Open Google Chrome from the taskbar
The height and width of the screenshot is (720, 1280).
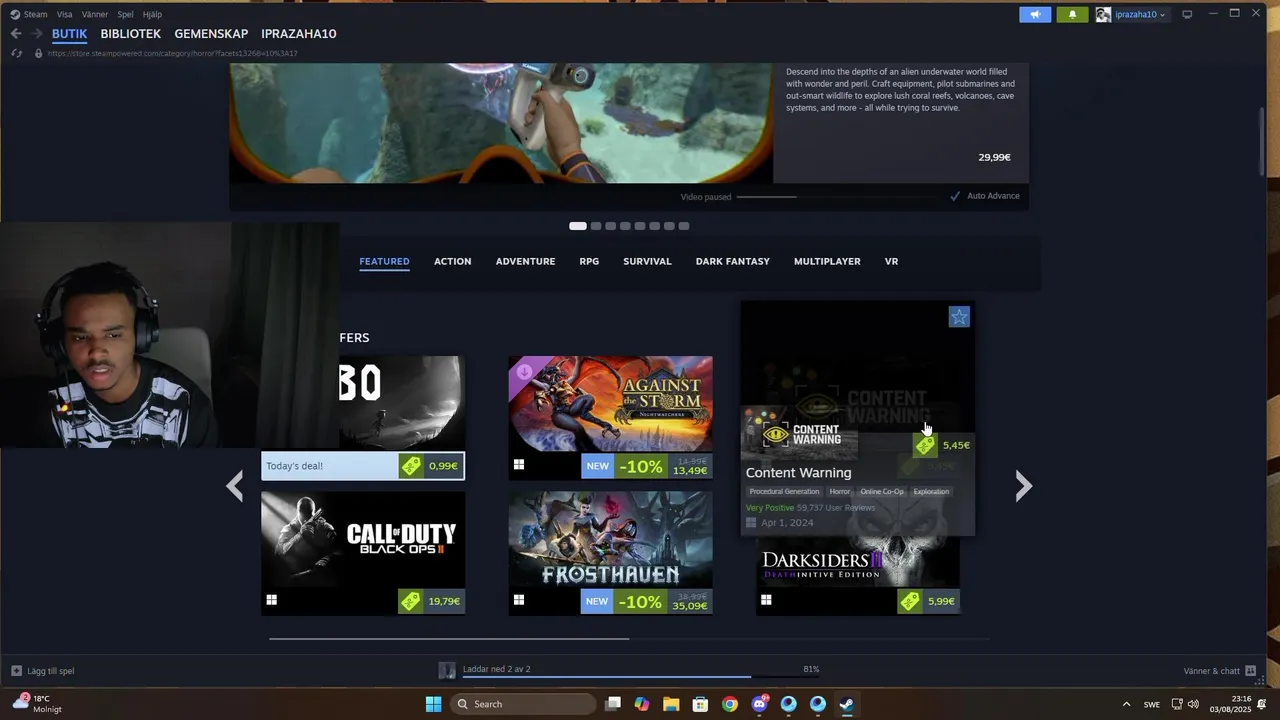tap(730, 704)
